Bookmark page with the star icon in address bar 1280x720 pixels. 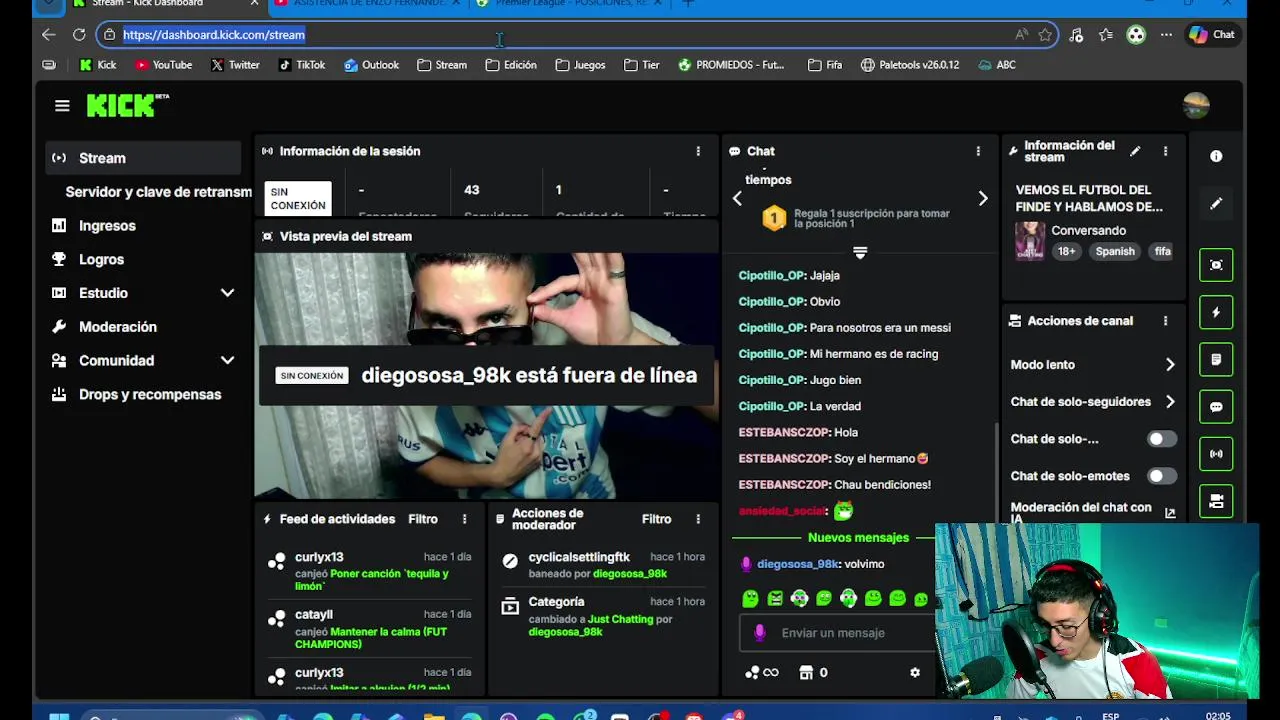1045,34
